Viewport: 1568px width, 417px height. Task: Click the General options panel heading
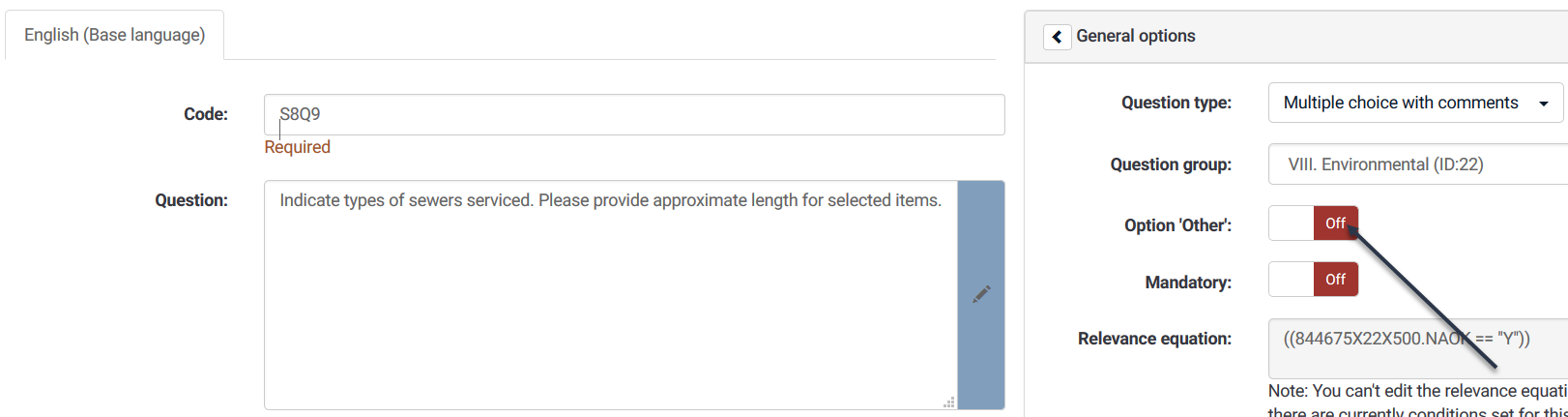pyautogui.click(x=1135, y=36)
